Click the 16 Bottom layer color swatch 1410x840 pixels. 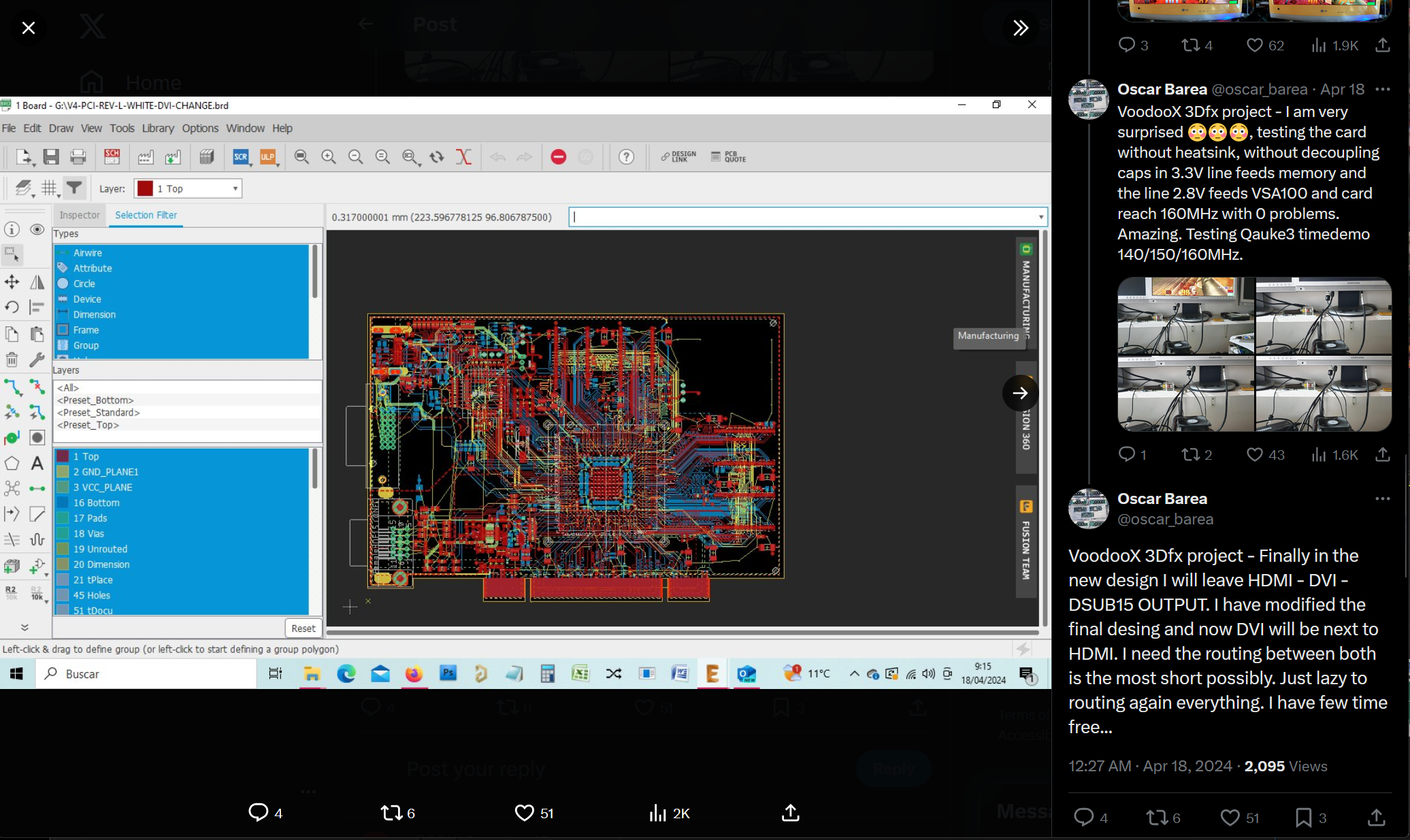(x=63, y=503)
